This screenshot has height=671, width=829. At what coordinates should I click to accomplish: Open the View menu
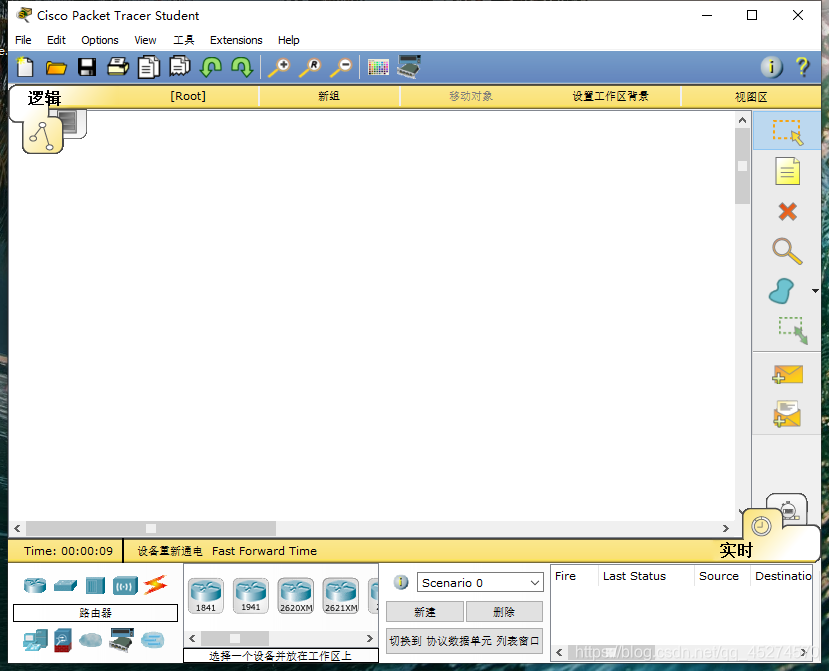(x=145, y=40)
